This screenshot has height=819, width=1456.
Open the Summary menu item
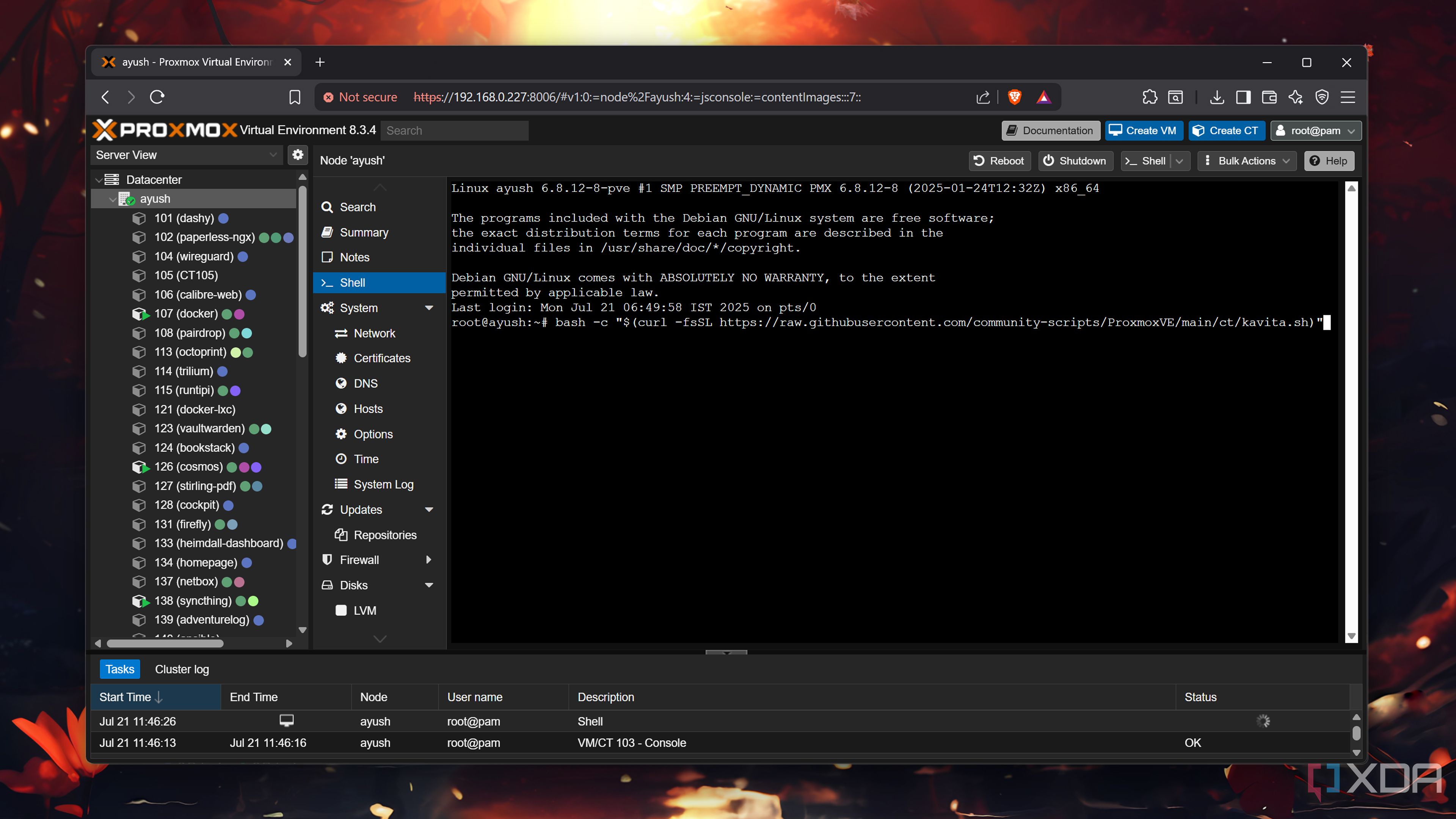[380, 232]
